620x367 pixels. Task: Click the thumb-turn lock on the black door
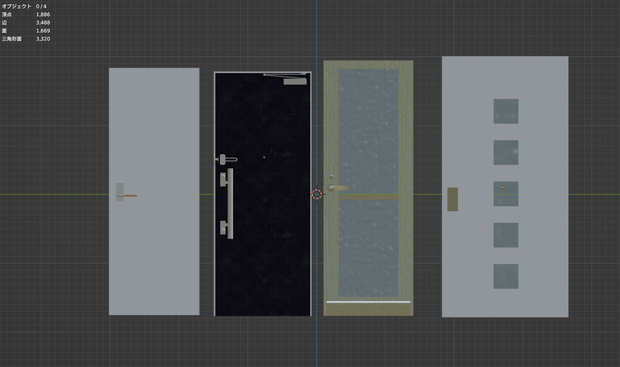pyautogui.click(x=227, y=159)
